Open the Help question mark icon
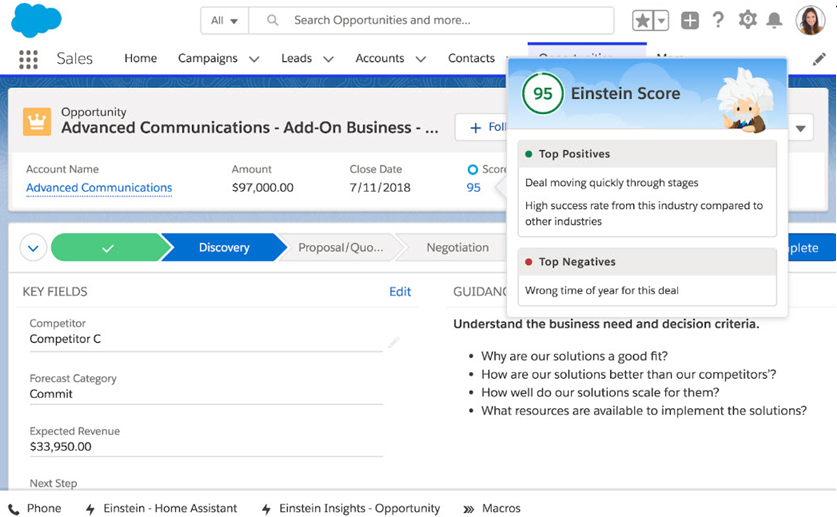The height and width of the screenshot is (517, 837). pyautogui.click(x=718, y=21)
